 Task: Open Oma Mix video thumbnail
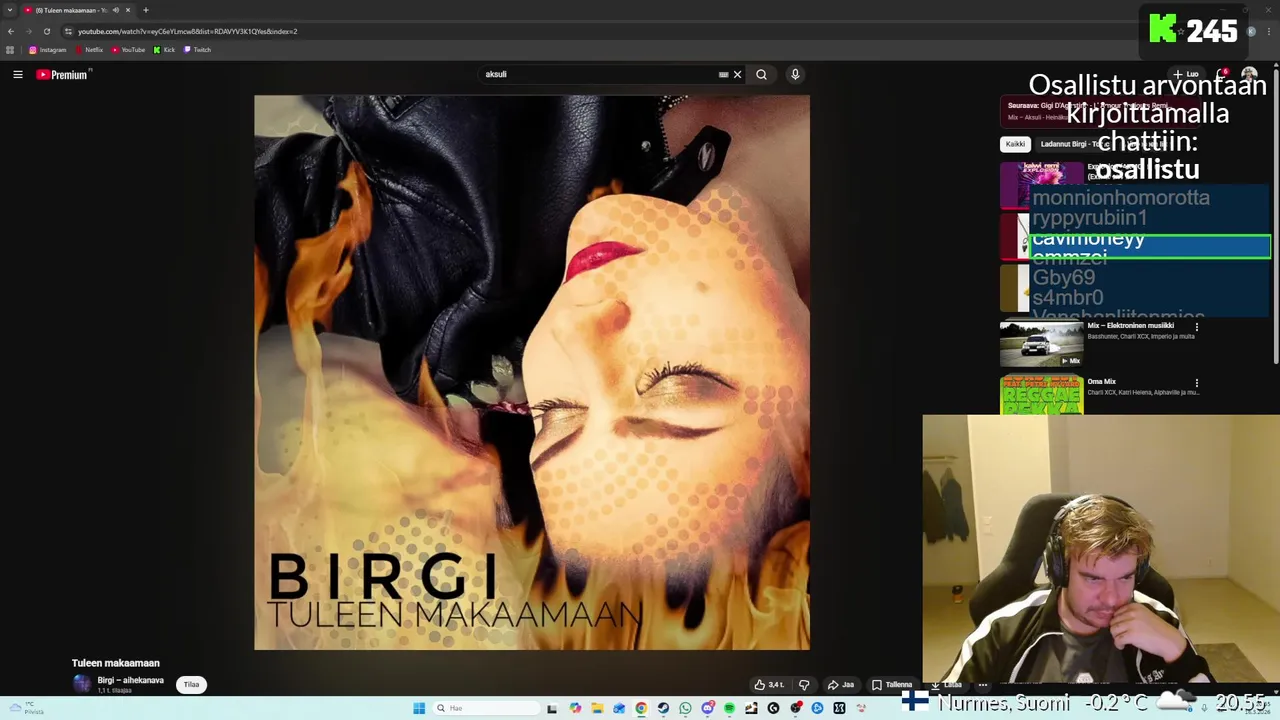click(1041, 394)
